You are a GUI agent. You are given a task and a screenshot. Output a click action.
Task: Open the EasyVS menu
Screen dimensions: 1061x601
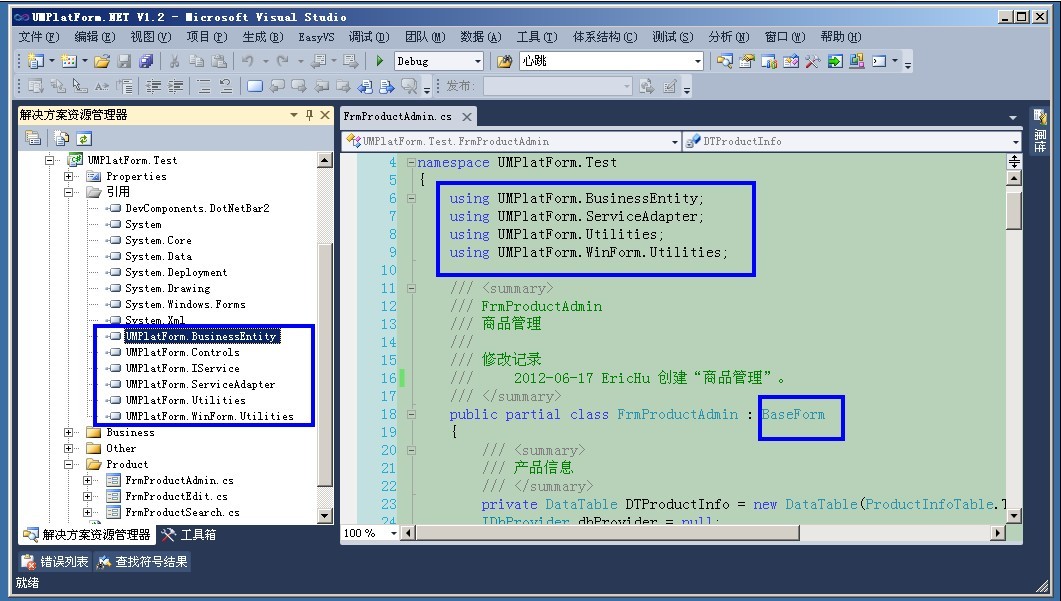[x=316, y=37]
